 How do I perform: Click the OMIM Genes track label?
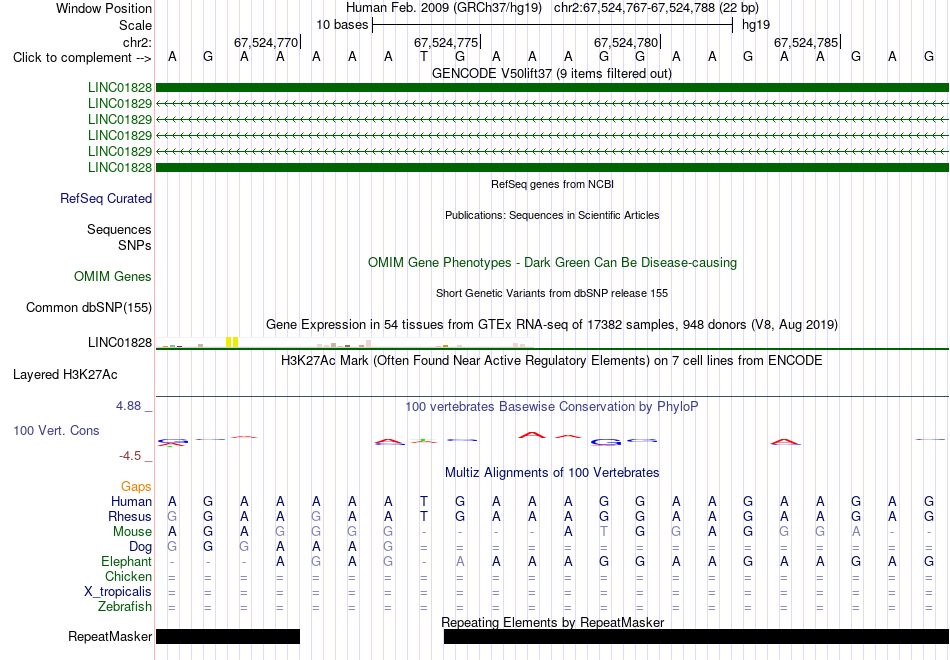tap(113, 277)
